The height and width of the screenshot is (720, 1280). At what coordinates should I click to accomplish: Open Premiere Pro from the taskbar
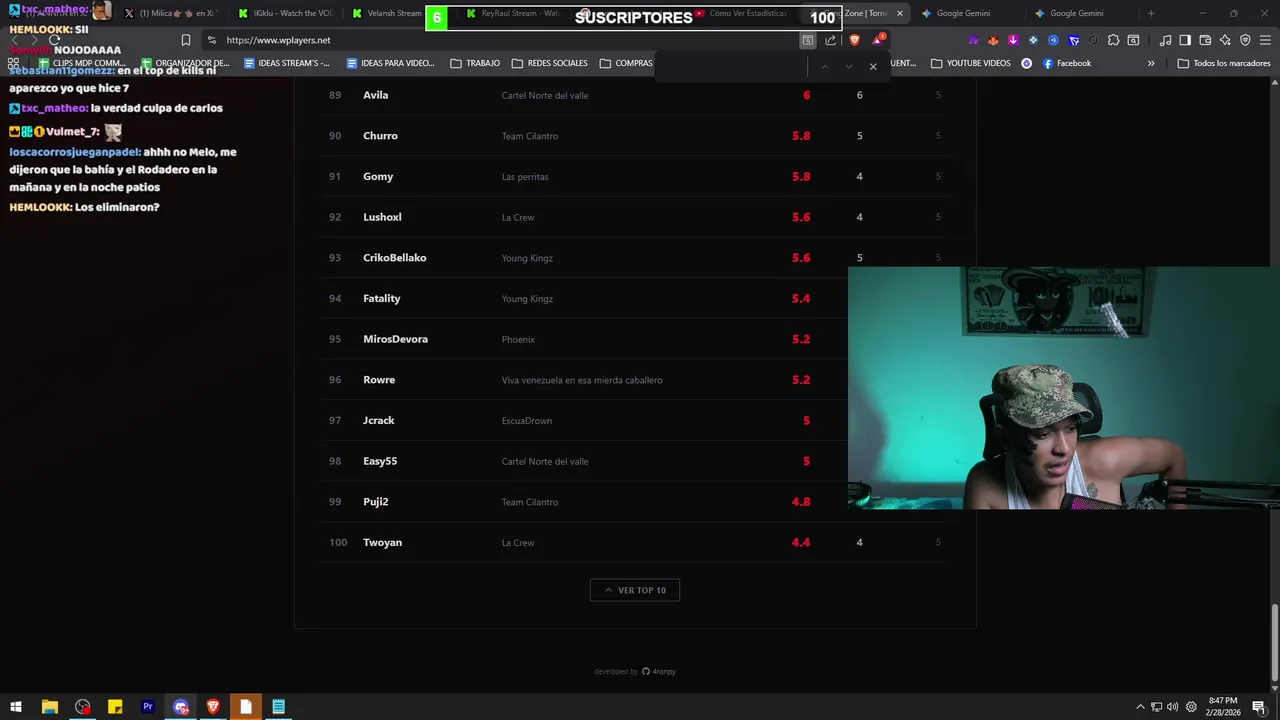pos(148,707)
